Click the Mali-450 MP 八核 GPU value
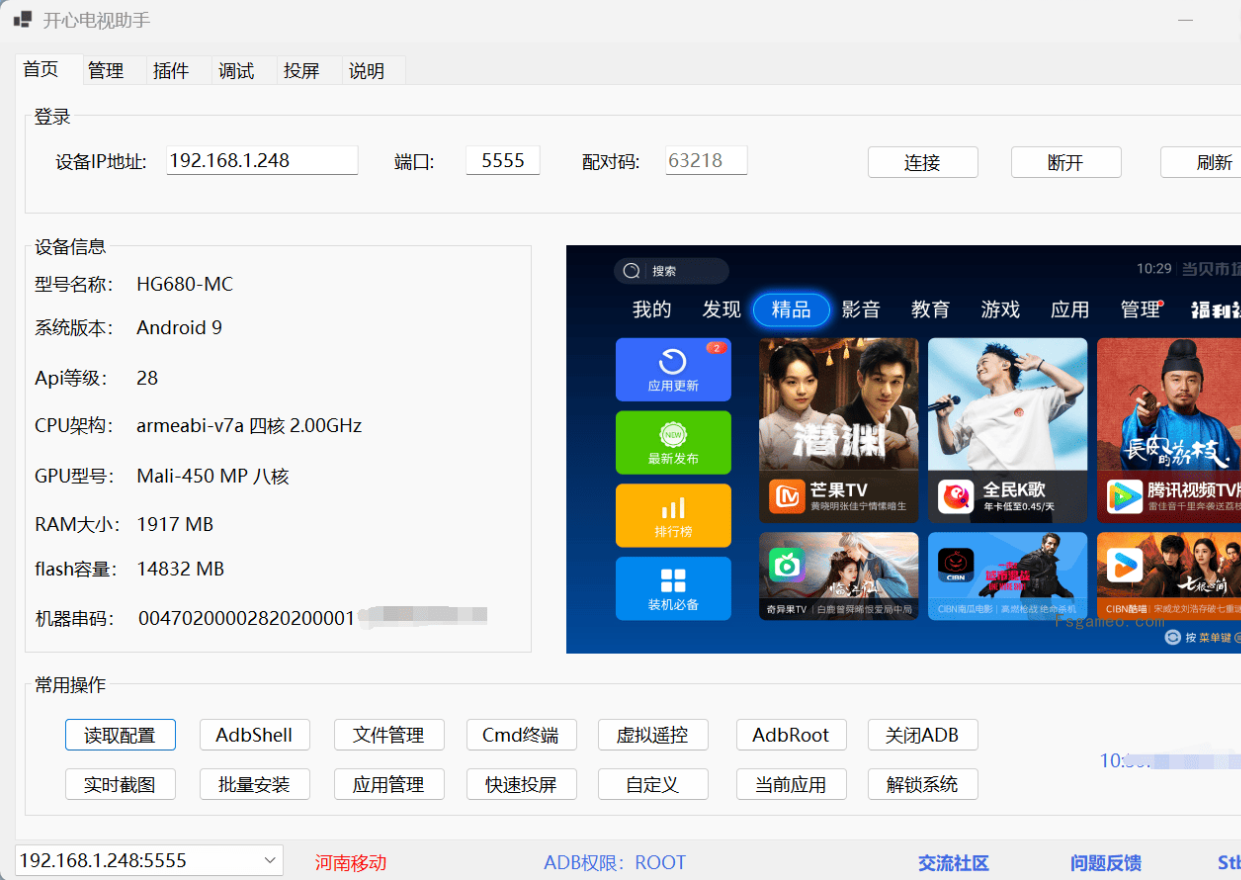This screenshot has height=880, width=1241. pos(213,477)
